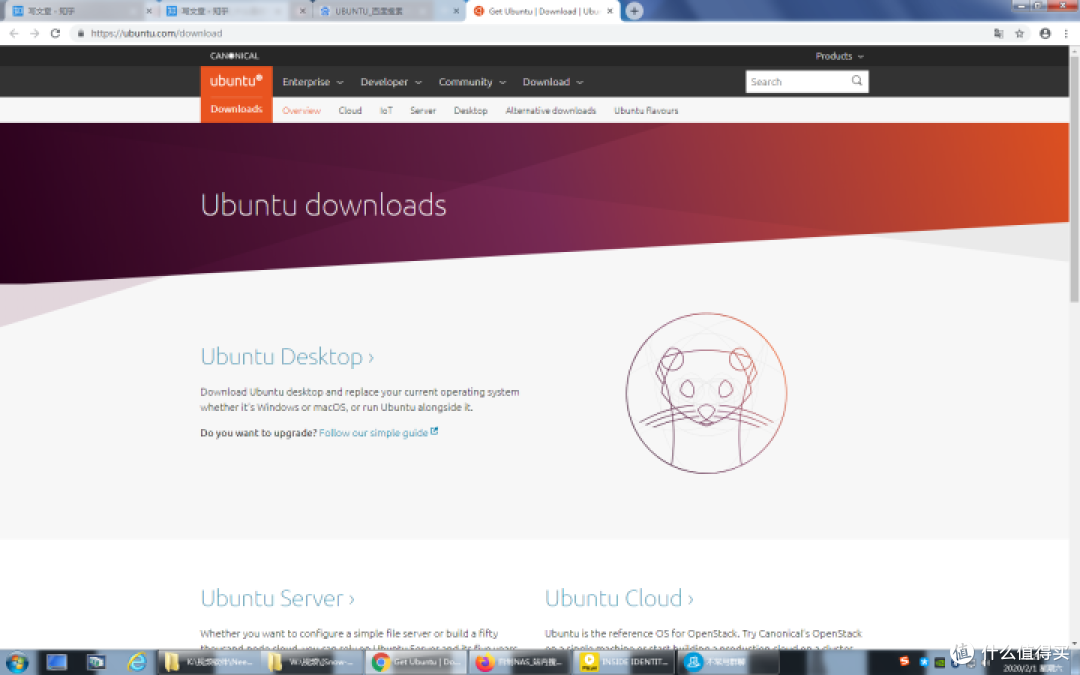Go back with the browser back arrow
This screenshot has width=1080, height=675.
14,33
